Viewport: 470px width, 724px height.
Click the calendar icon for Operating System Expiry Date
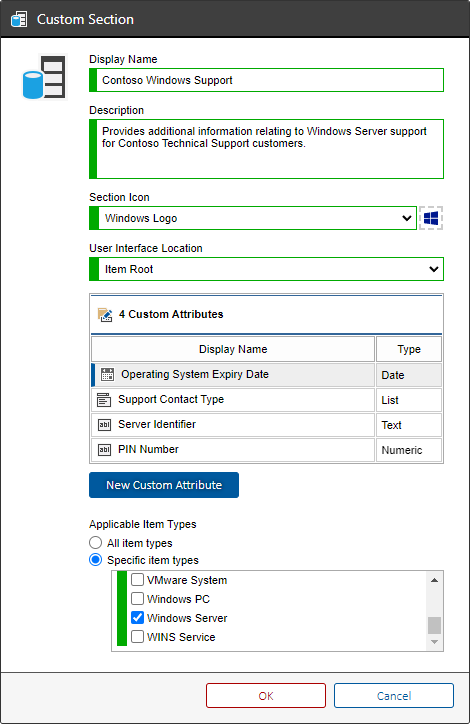107,374
